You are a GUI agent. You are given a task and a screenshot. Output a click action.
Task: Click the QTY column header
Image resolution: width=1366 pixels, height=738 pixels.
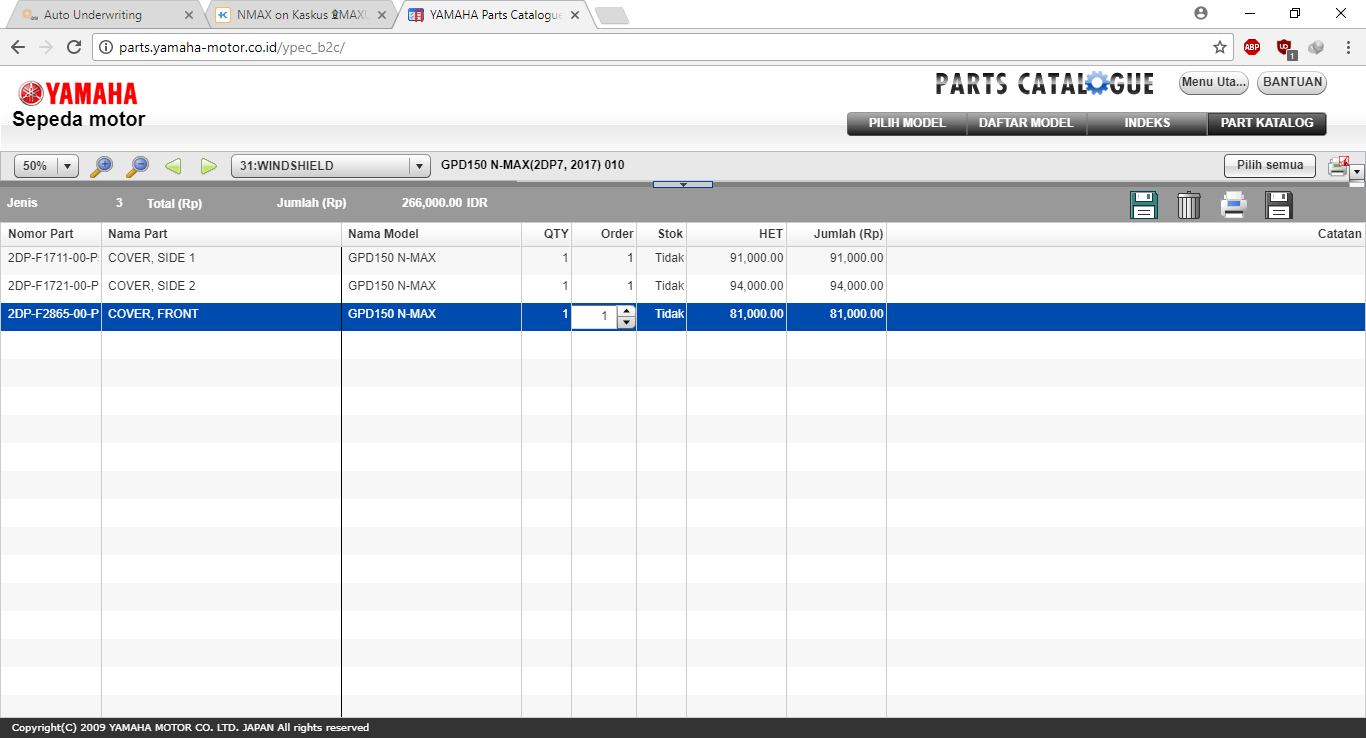pyautogui.click(x=546, y=234)
